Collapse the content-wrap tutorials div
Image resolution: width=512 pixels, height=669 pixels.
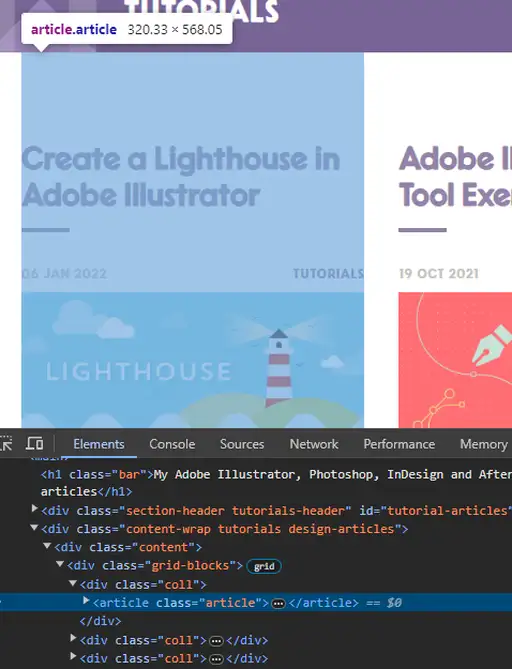point(35,528)
